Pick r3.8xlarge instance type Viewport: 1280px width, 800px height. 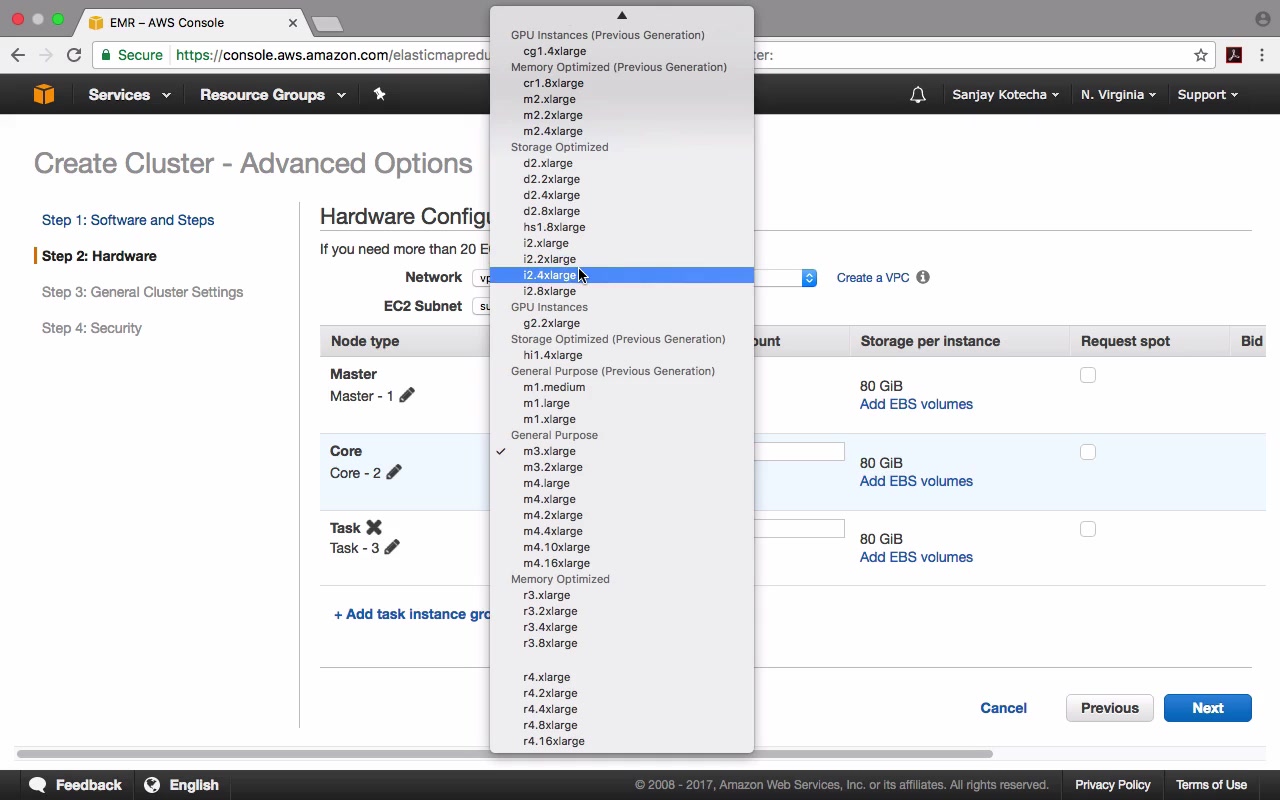tap(621, 643)
